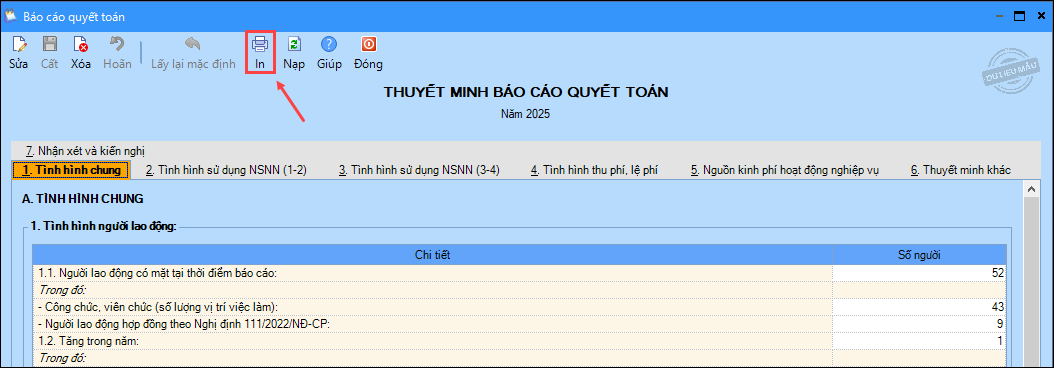
Task: Open Giúp help icon
Action: pyautogui.click(x=329, y=46)
